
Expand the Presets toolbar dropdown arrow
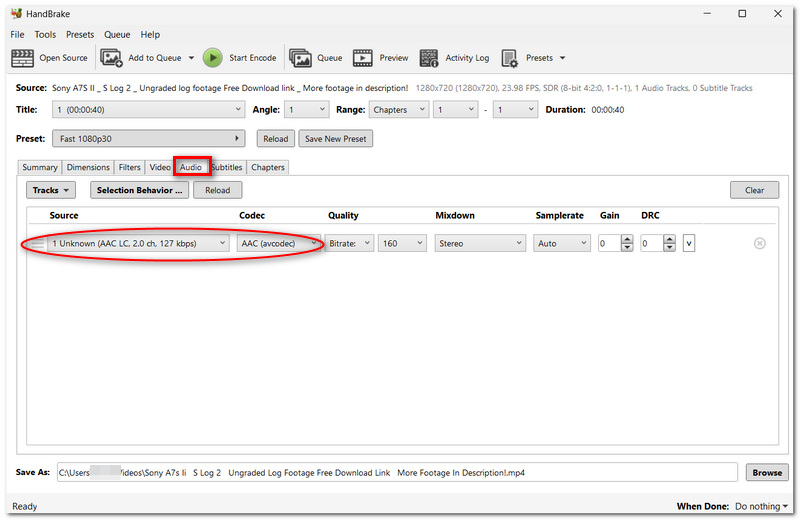(x=562, y=58)
